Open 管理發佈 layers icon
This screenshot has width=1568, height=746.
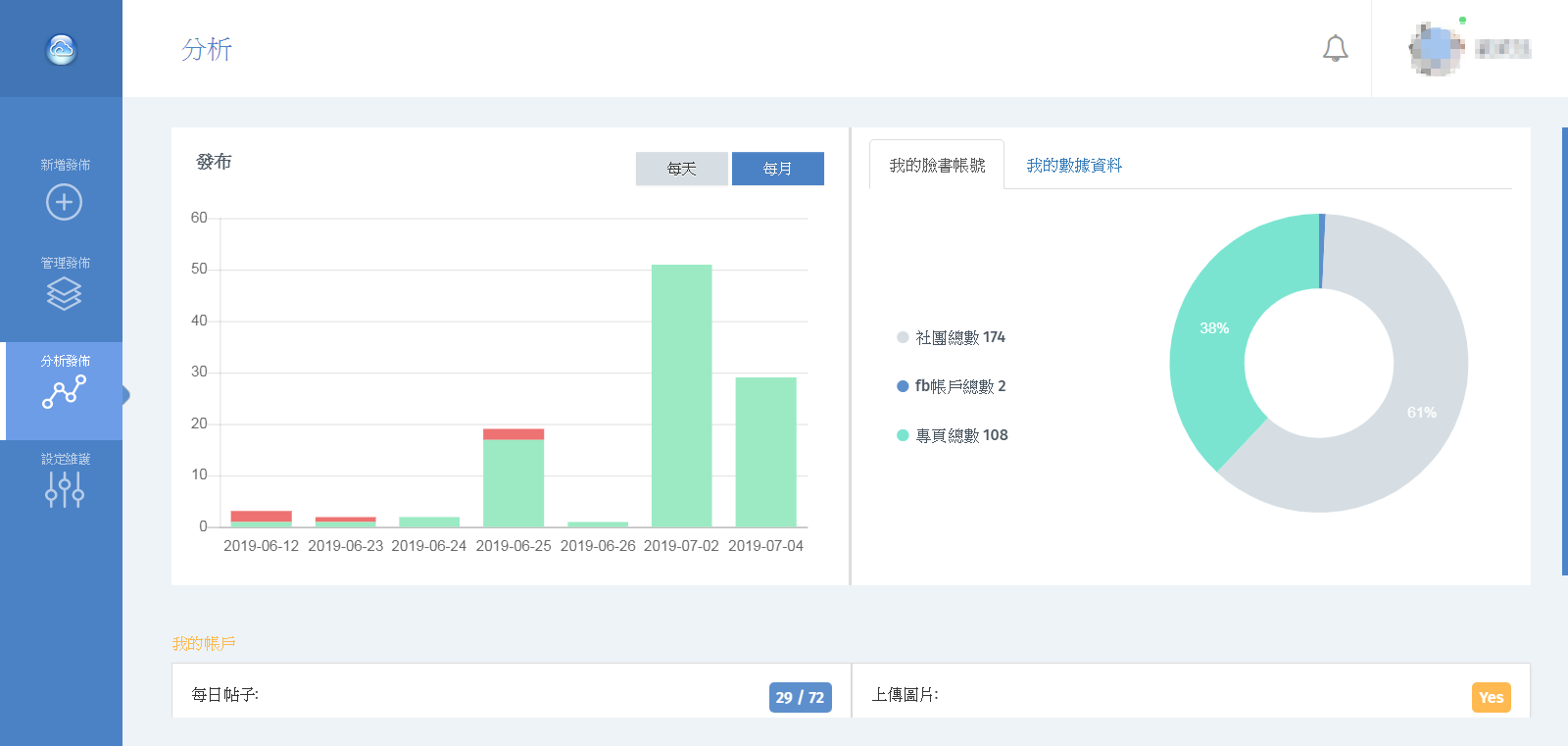click(64, 293)
